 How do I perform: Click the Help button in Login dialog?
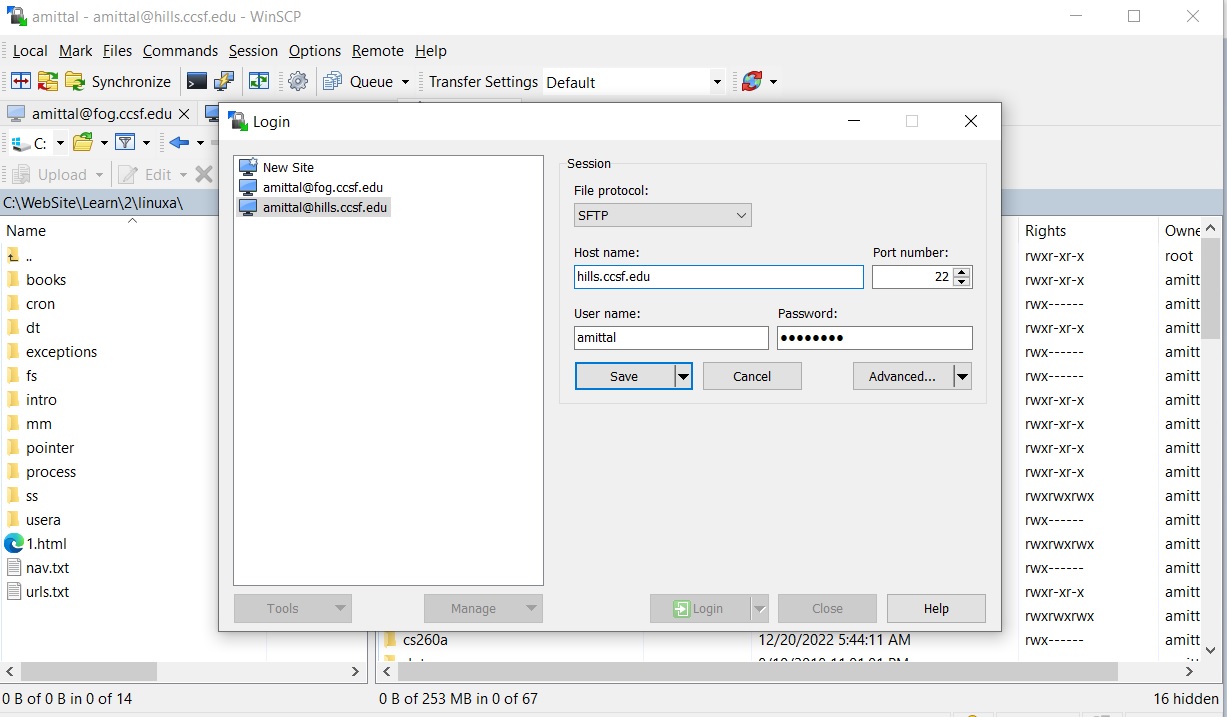pyautogui.click(x=936, y=608)
